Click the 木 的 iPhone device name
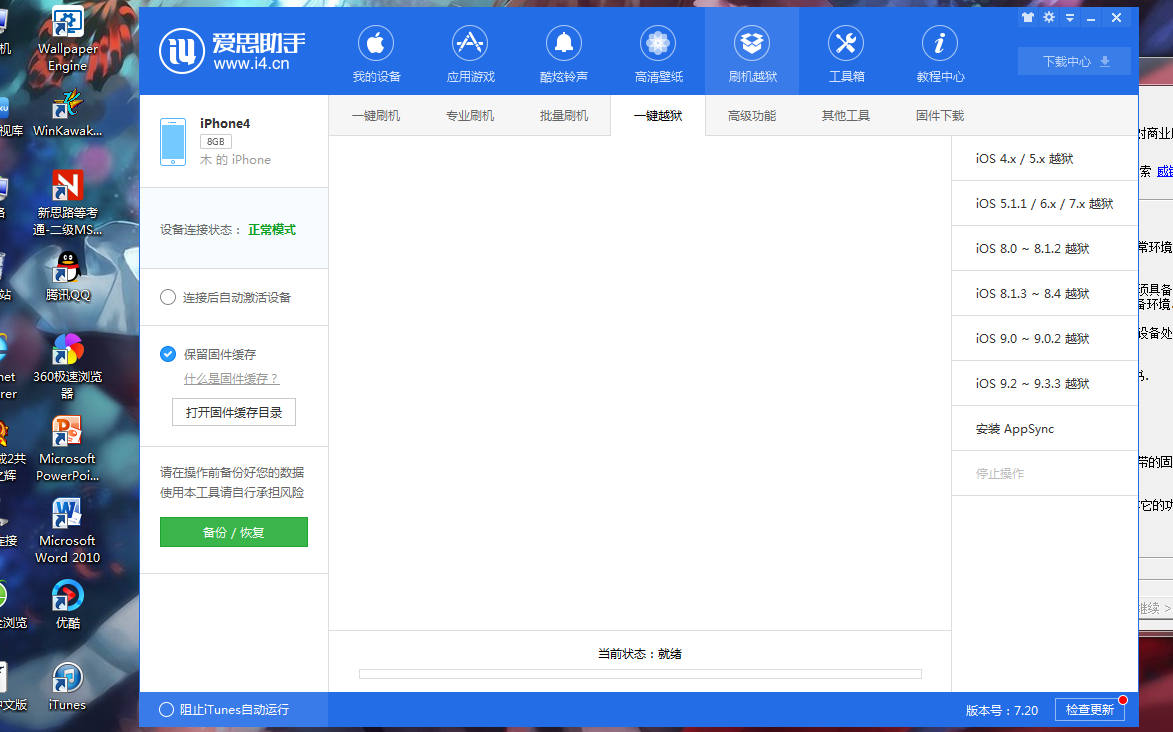 tap(235, 159)
